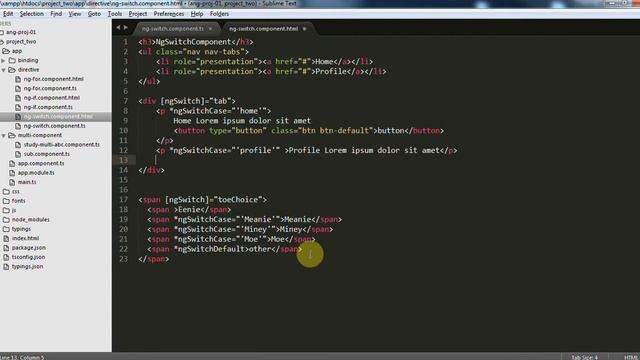
Task: Open ng-for.component.ts file
Action: point(50,88)
